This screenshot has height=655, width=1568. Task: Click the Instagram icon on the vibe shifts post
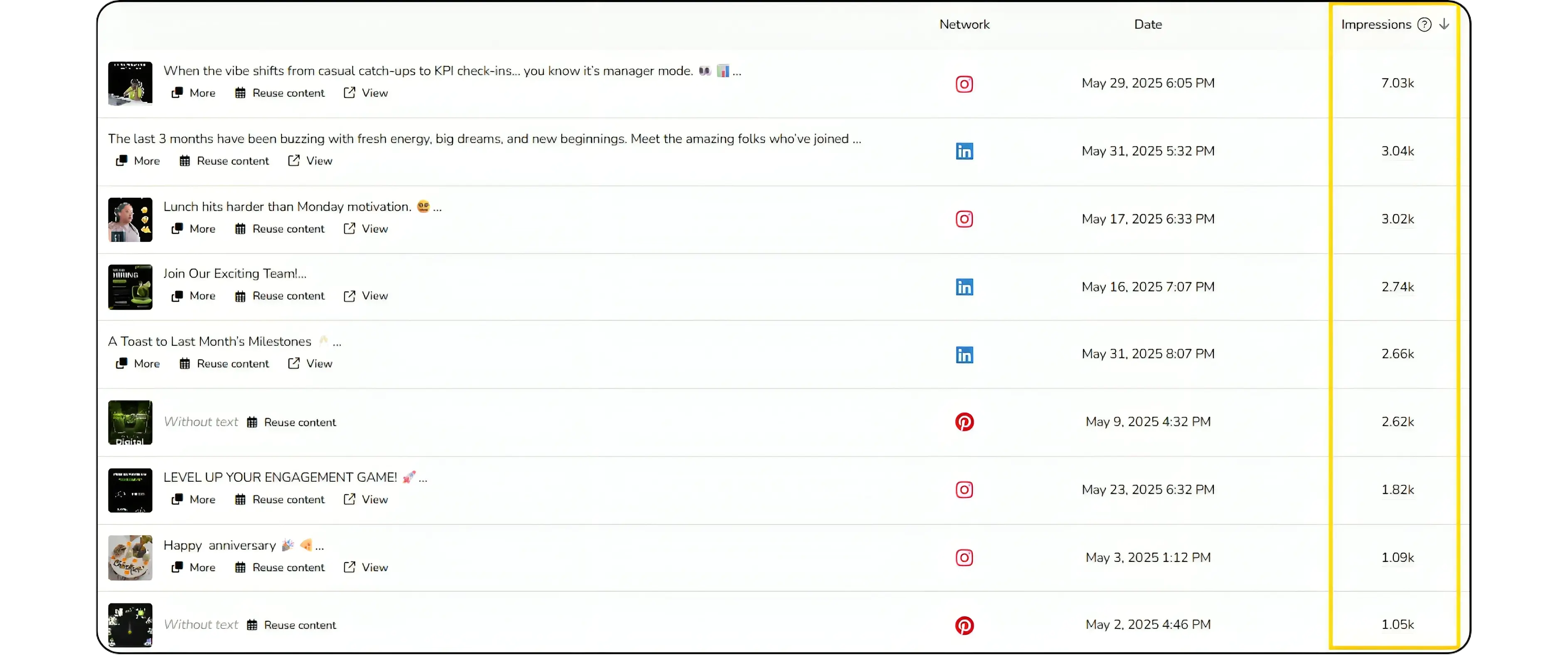(964, 84)
